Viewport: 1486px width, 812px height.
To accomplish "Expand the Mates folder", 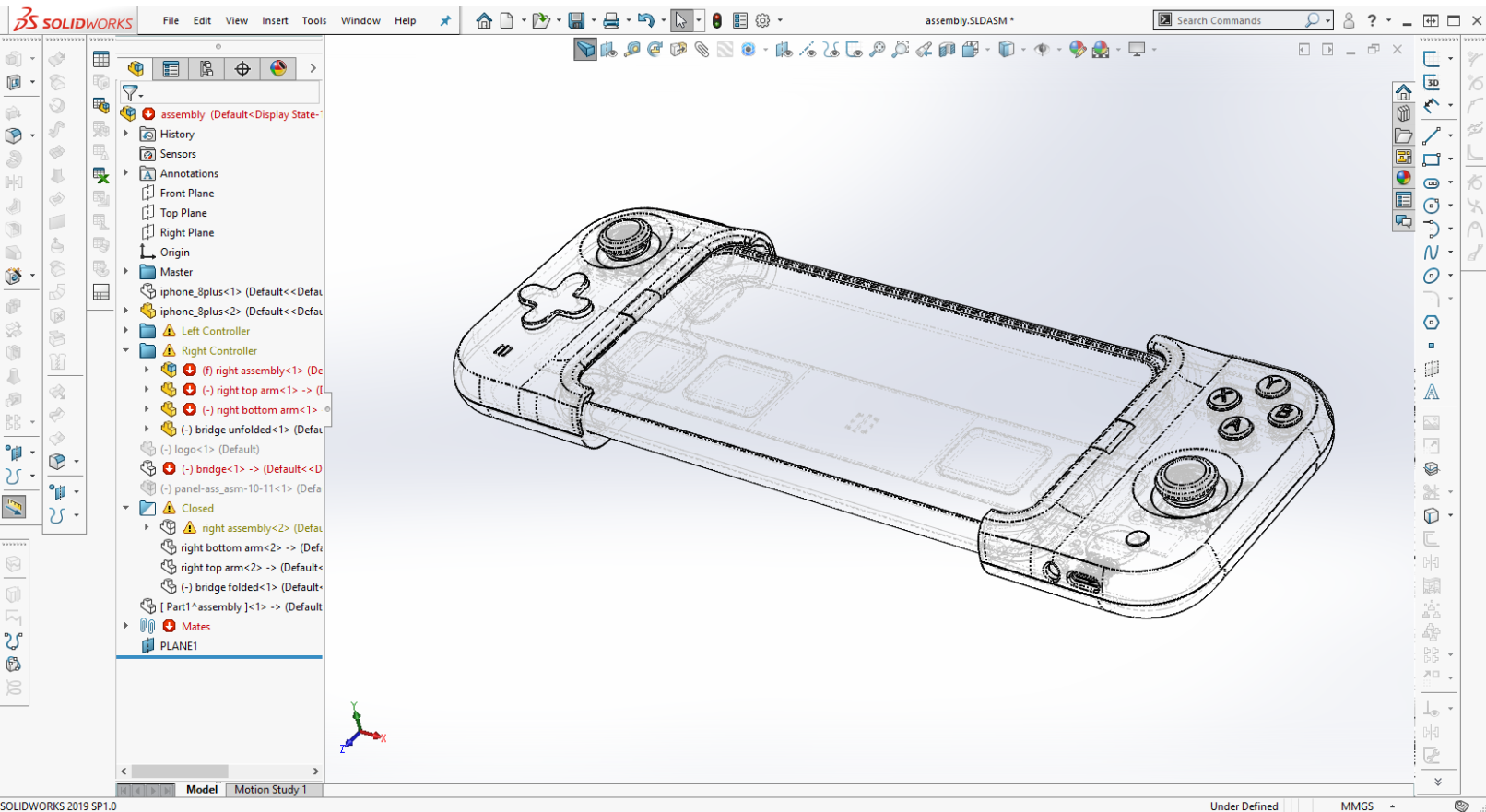I will (x=126, y=626).
